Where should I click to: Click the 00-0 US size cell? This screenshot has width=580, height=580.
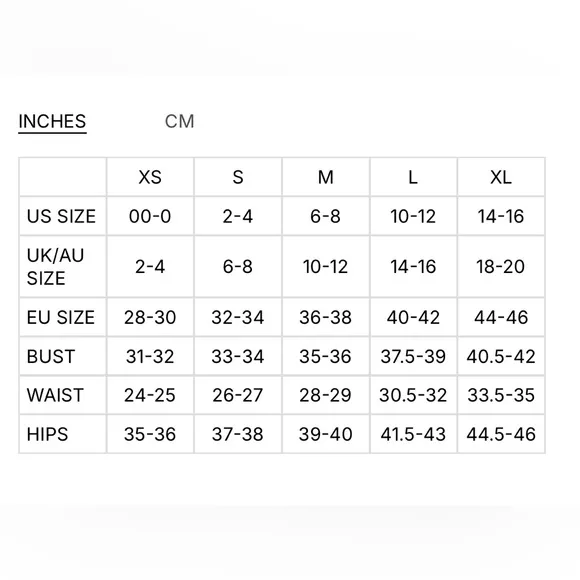150,216
